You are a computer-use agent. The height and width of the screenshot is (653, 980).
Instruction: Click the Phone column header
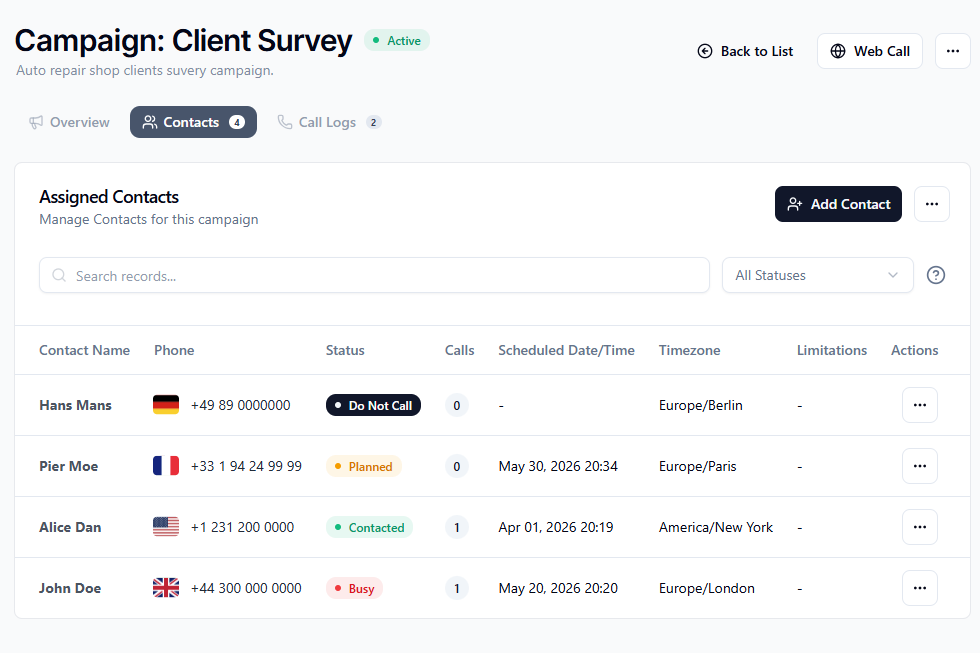tap(174, 351)
